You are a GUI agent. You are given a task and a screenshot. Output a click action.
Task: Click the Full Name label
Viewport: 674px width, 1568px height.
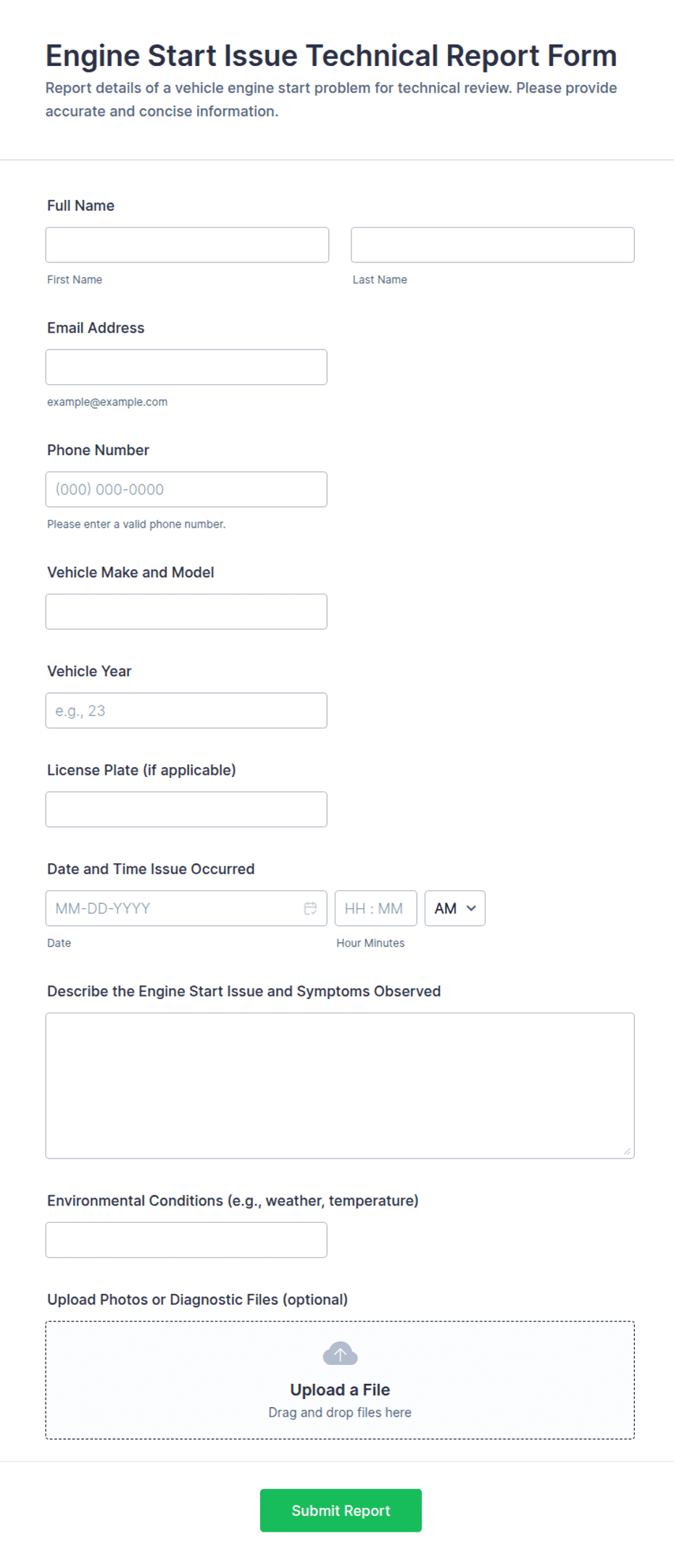pyautogui.click(x=80, y=206)
